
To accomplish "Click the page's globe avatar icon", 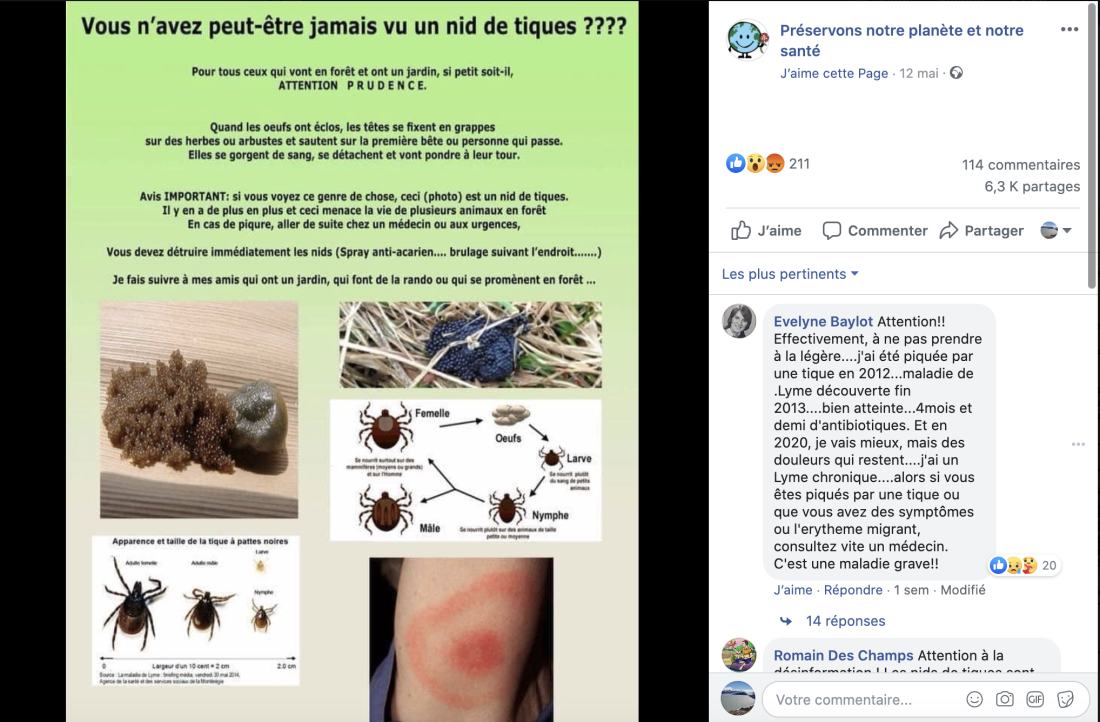I will 746,39.
